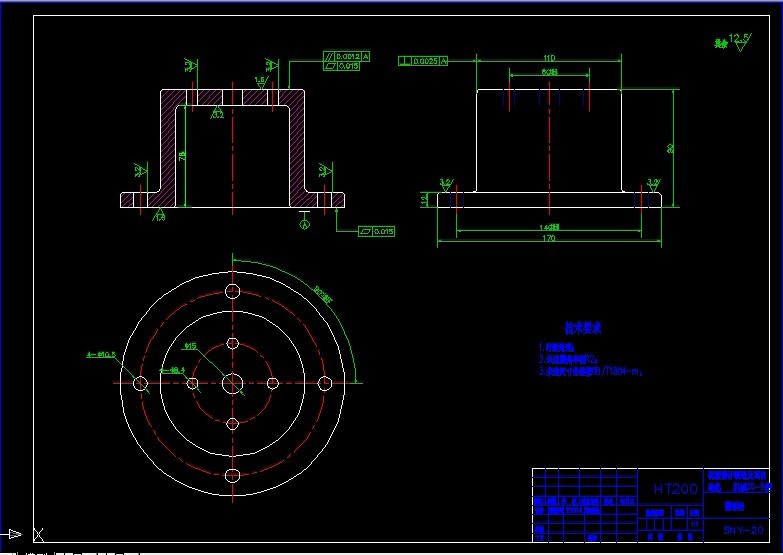This screenshot has height=555, width=783.
Task: Pick the 78 inner height dimension
Action: (x=182, y=155)
